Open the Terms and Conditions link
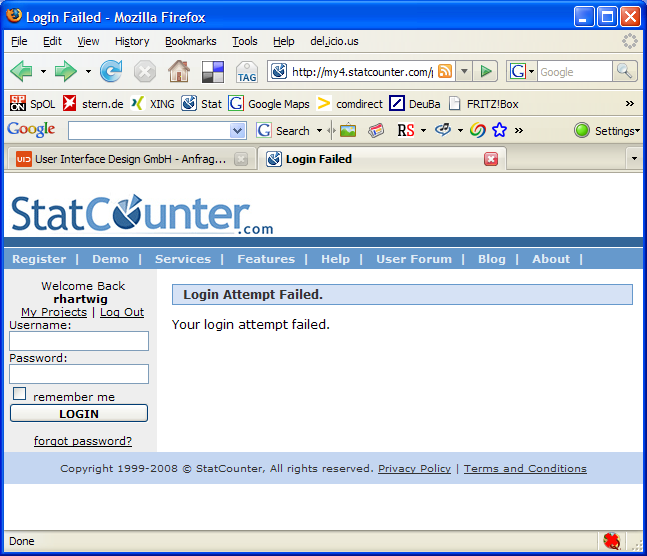The width and height of the screenshot is (647, 556). coord(525,468)
